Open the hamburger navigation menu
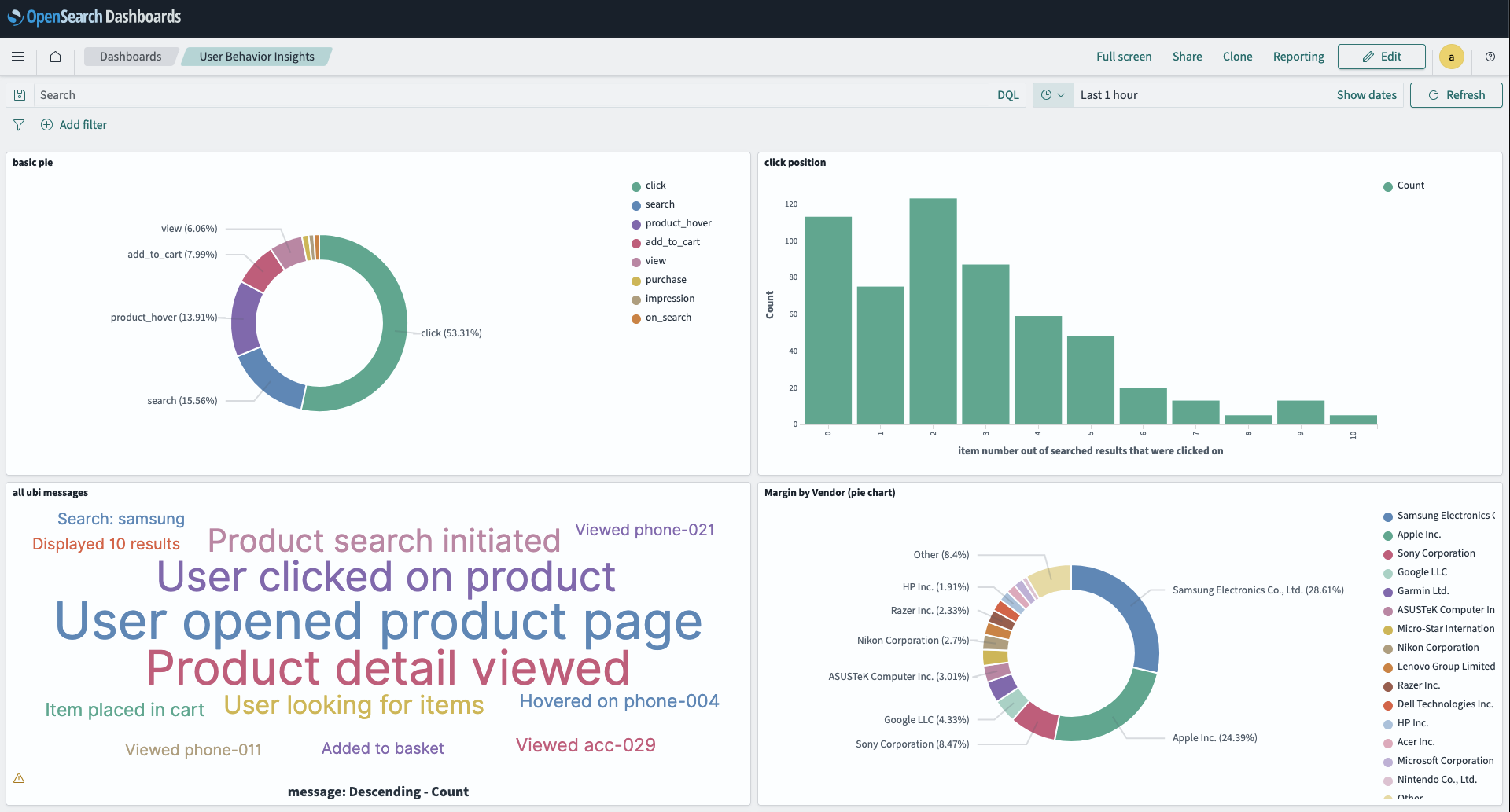 (x=18, y=57)
